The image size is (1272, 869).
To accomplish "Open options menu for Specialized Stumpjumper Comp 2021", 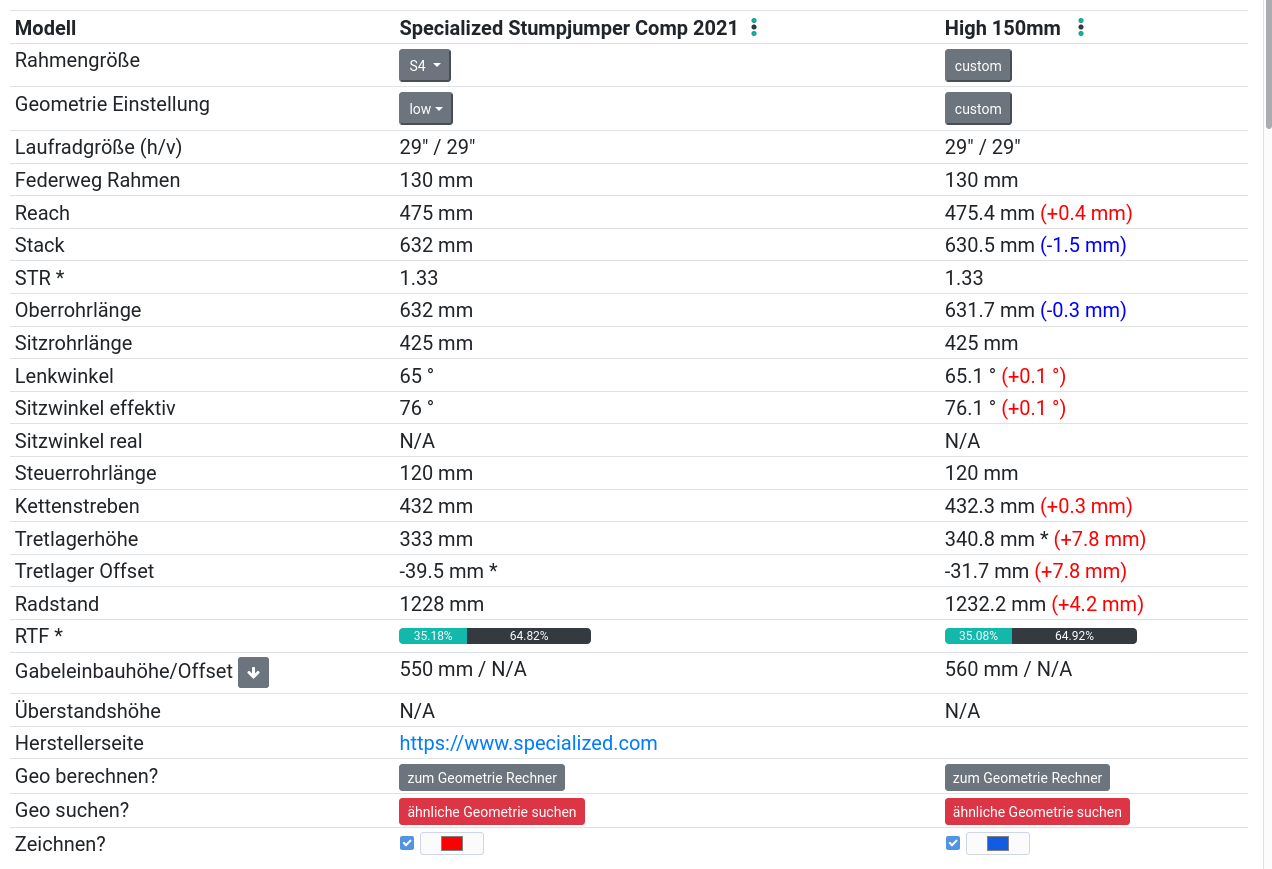I will pos(754,28).
